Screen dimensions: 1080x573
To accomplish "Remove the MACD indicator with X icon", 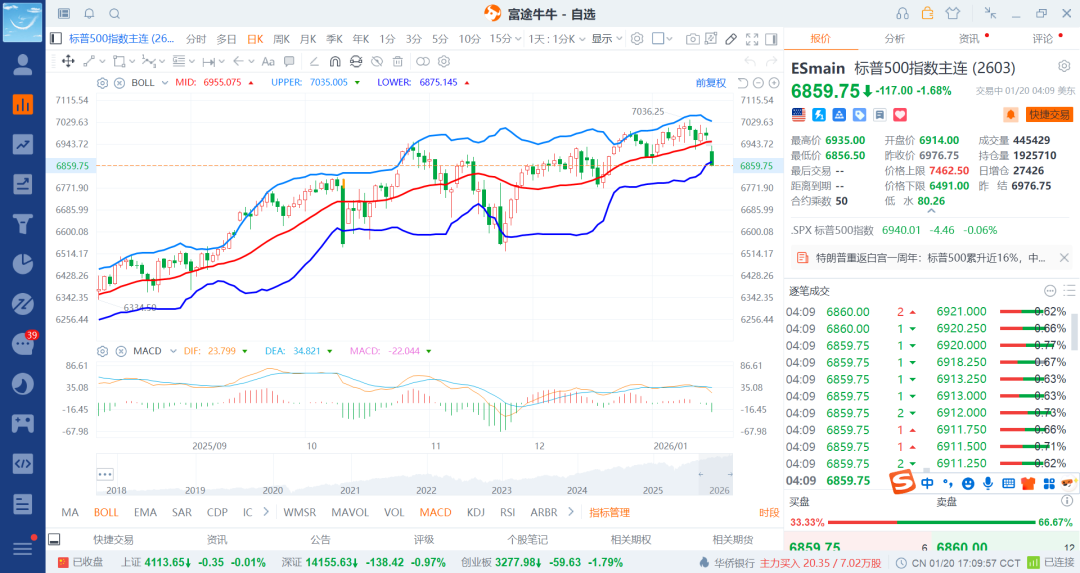I will point(119,351).
